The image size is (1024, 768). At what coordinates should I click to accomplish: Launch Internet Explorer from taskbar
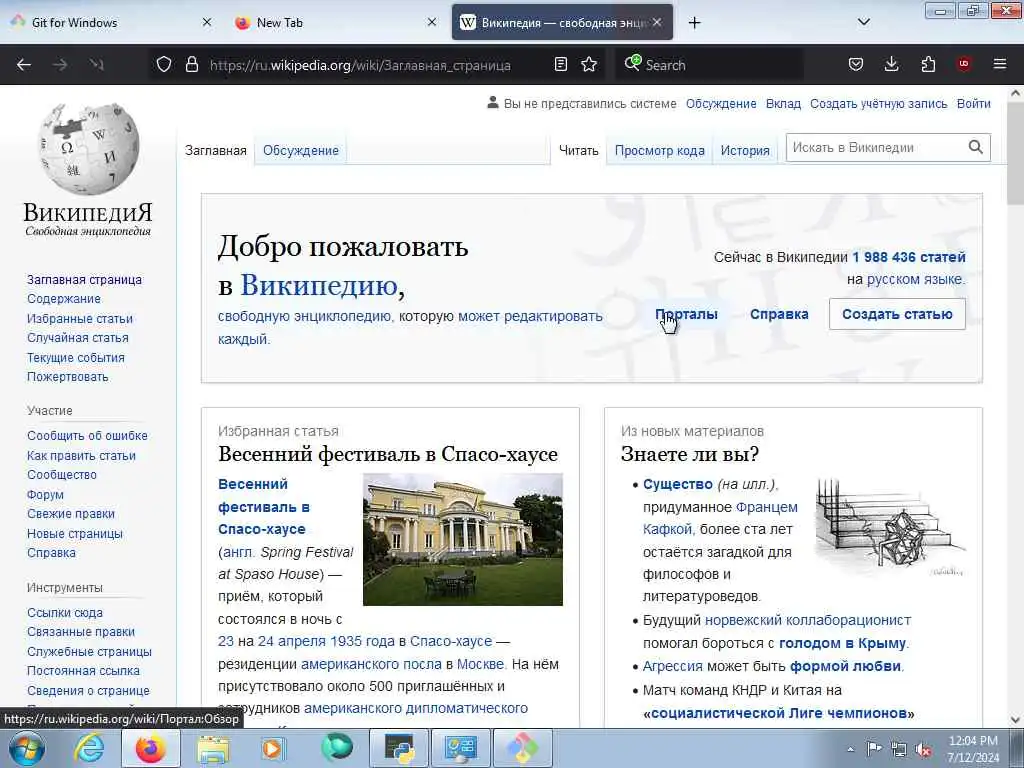click(x=89, y=748)
